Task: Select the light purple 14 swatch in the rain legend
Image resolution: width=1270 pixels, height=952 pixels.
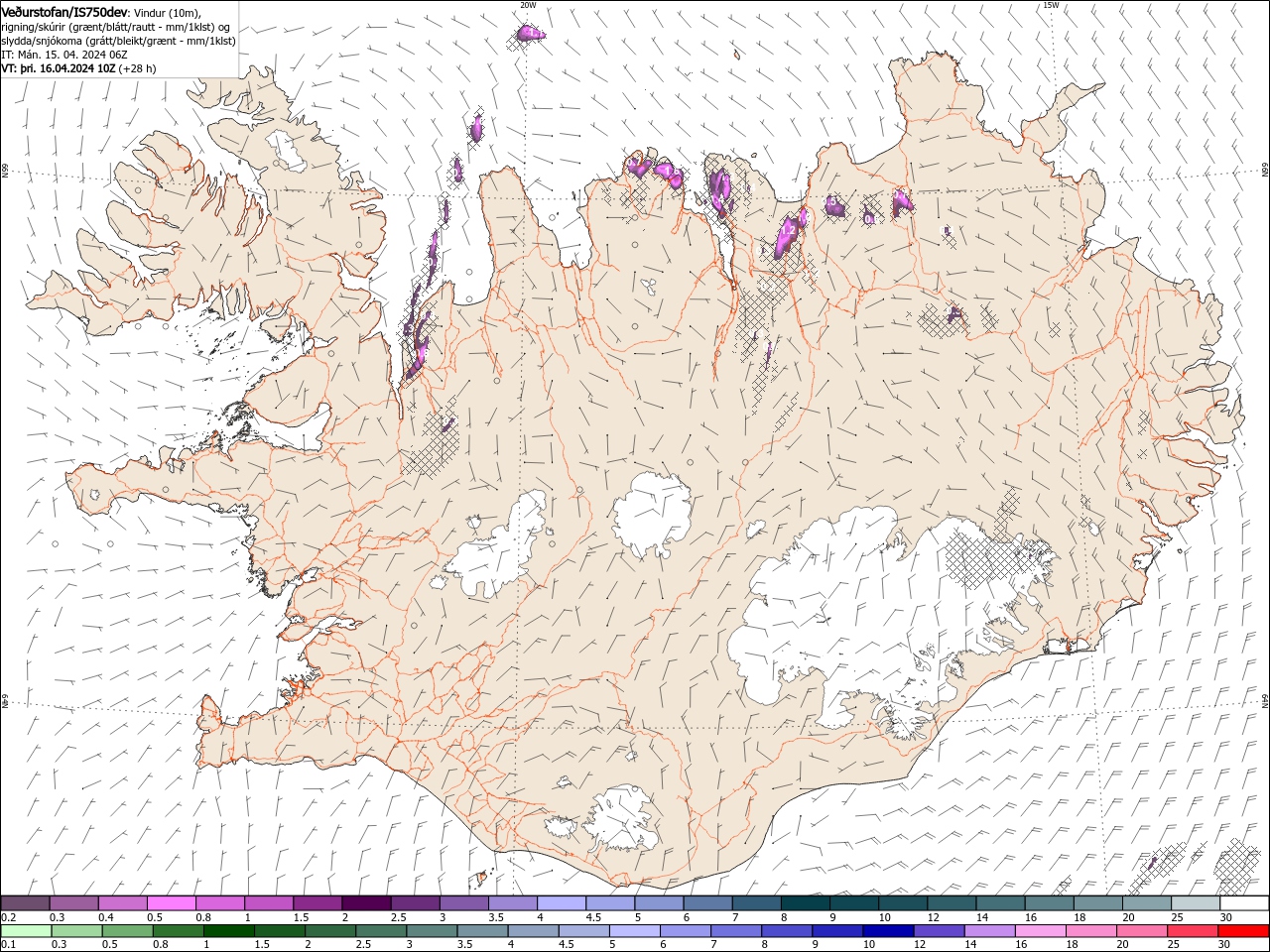Action: tap(990, 931)
